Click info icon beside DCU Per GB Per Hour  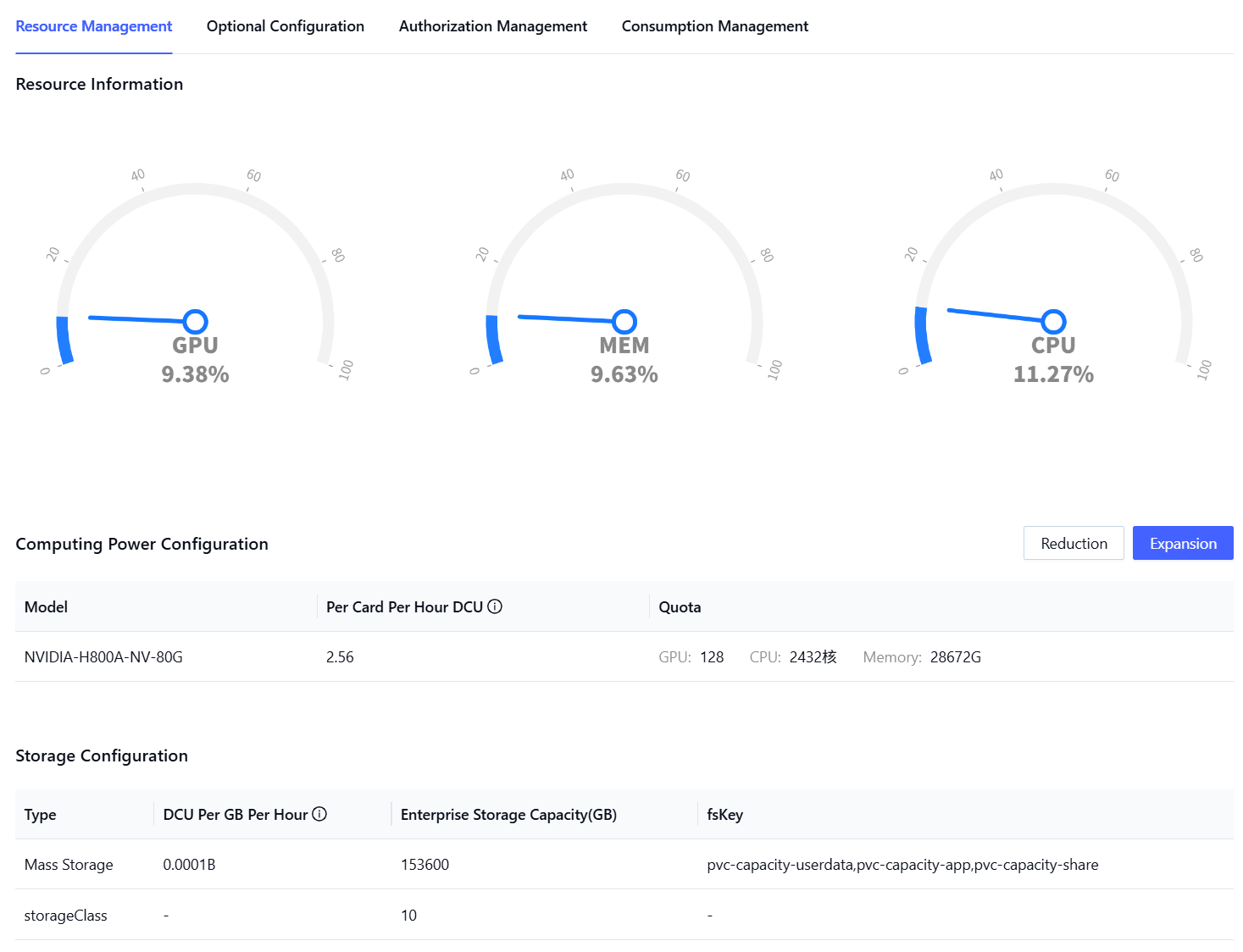pos(319,814)
